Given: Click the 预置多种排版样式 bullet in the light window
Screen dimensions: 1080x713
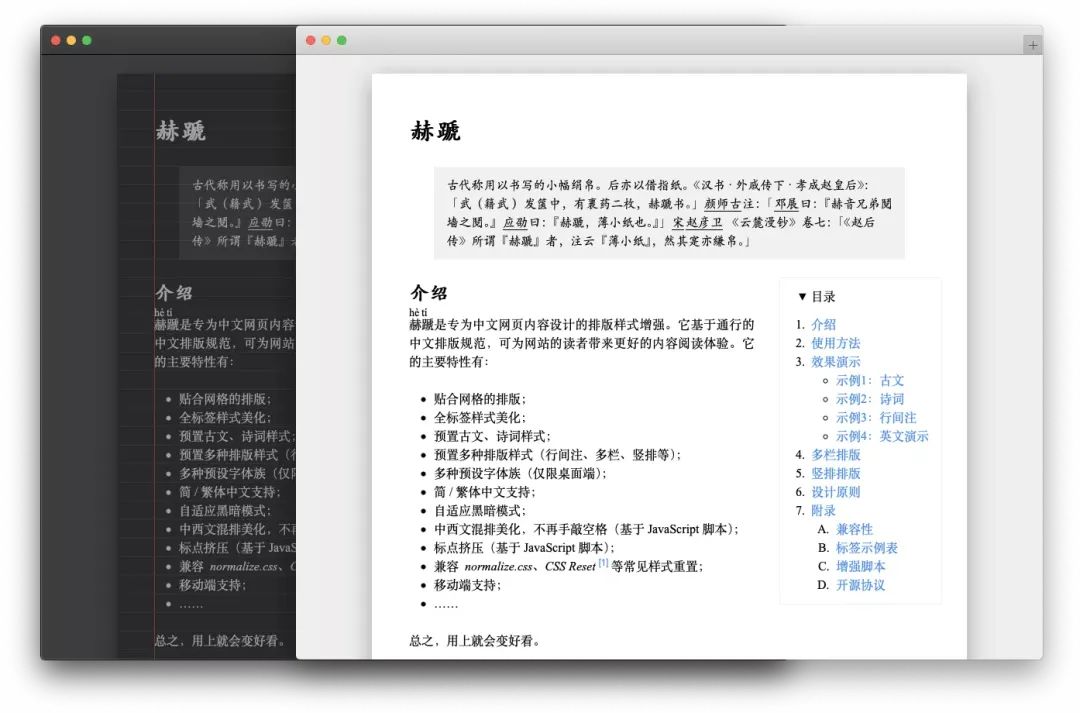Looking at the screenshot, I should coord(557,455).
